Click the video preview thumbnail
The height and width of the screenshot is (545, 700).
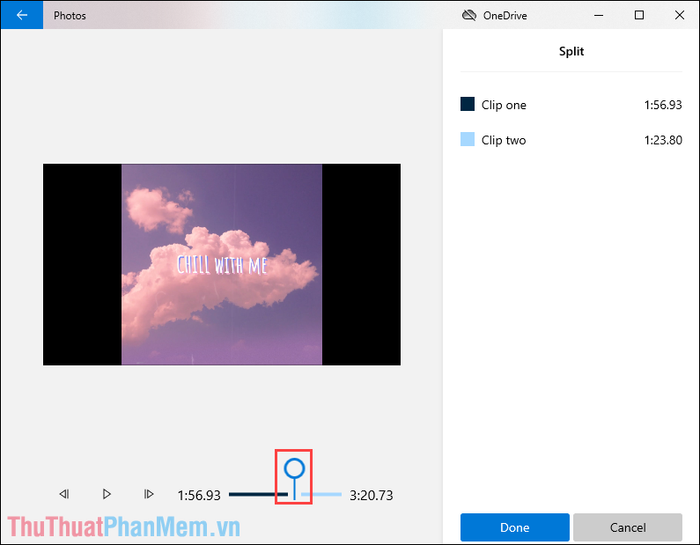pos(222,264)
